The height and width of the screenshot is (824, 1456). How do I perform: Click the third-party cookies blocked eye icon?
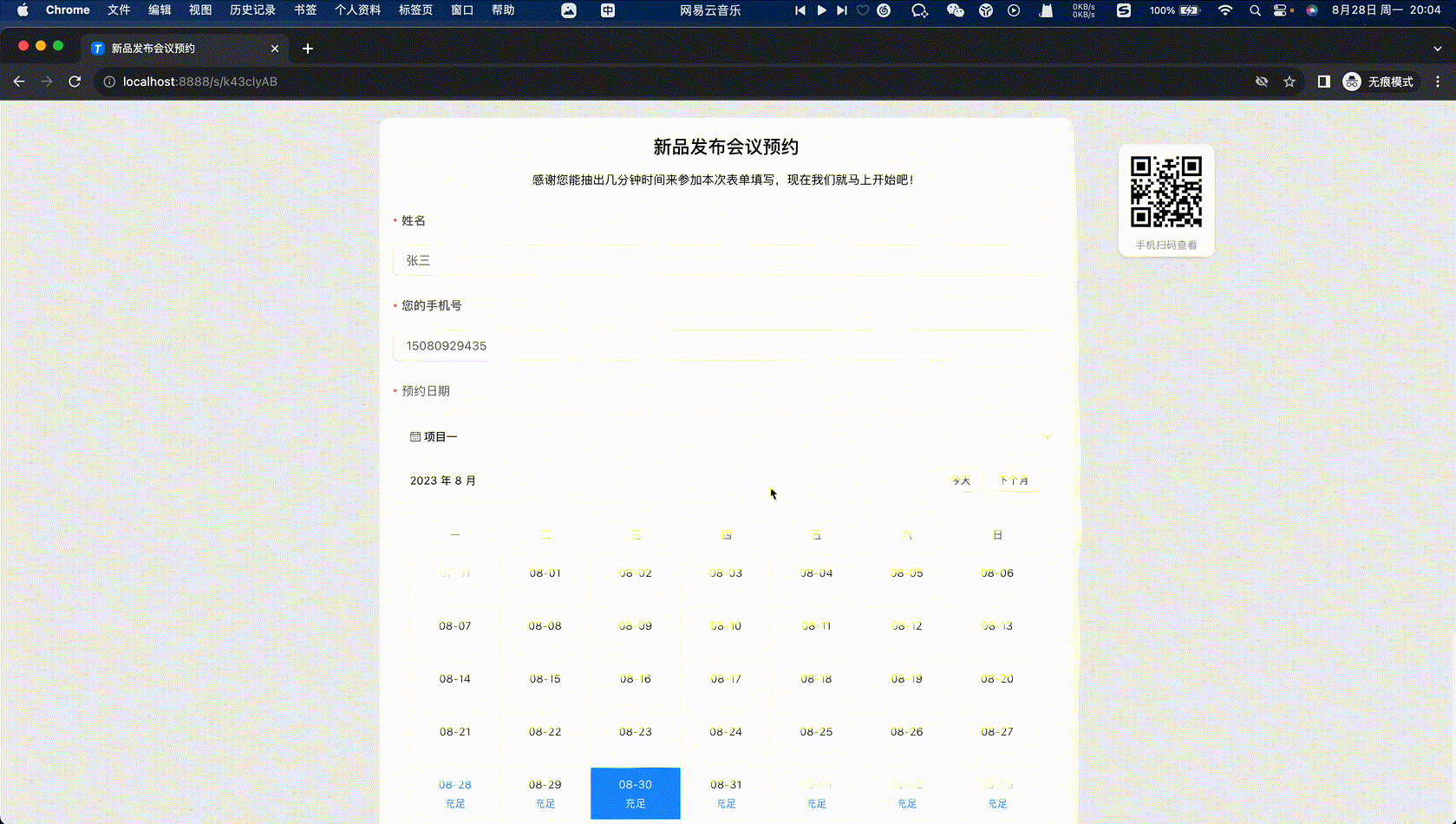pyautogui.click(x=1262, y=82)
